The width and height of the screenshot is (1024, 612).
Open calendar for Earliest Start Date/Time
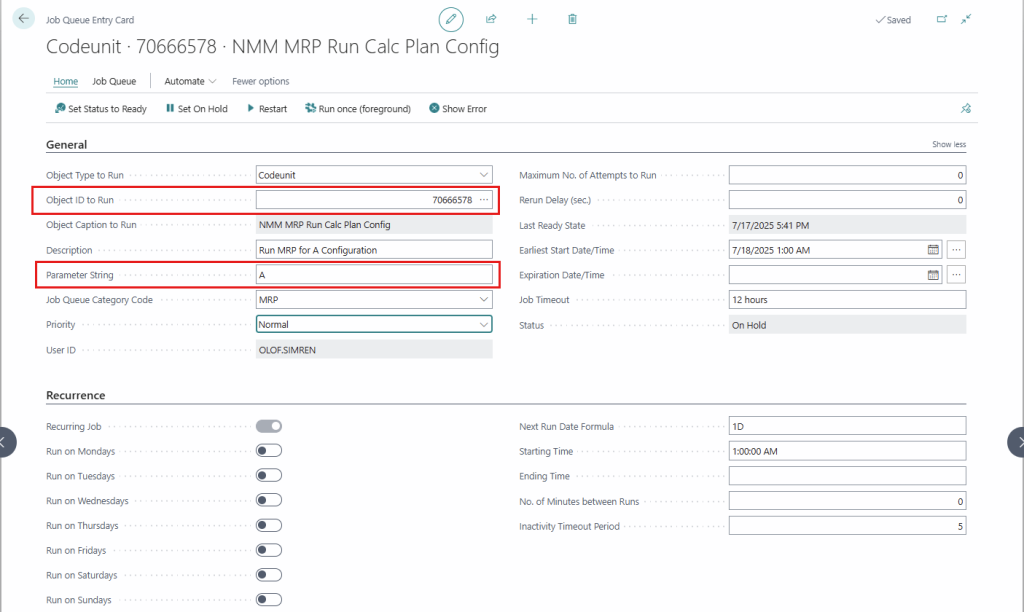coord(933,249)
